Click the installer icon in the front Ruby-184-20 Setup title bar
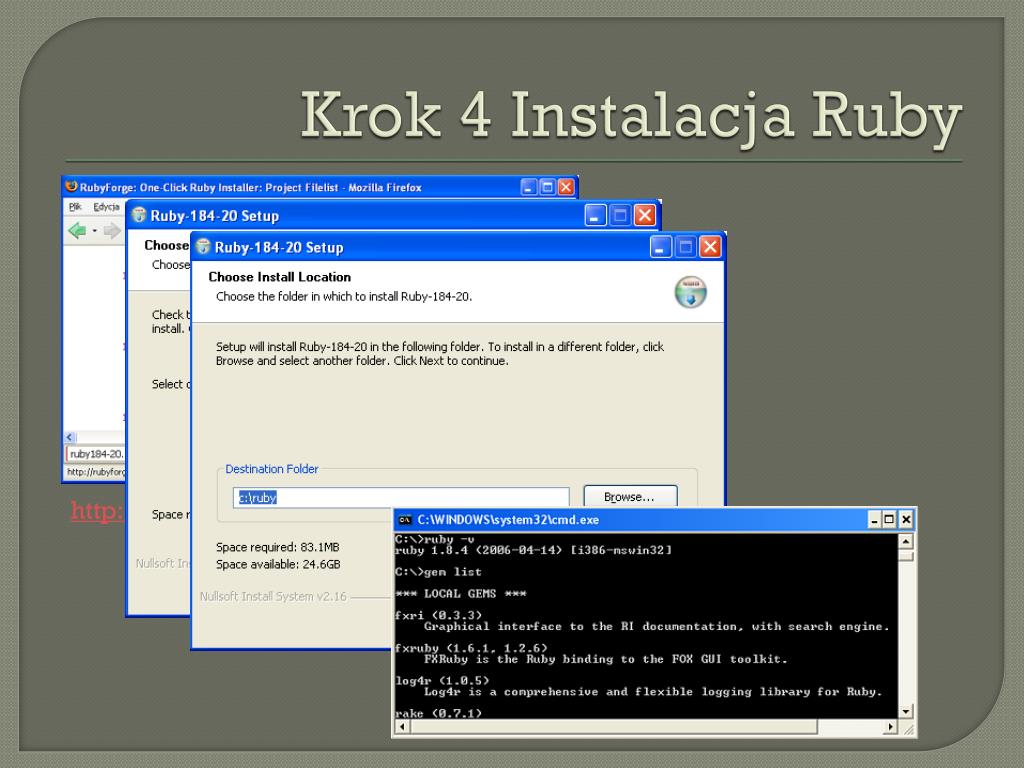1024x768 pixels. click(203, 247)
